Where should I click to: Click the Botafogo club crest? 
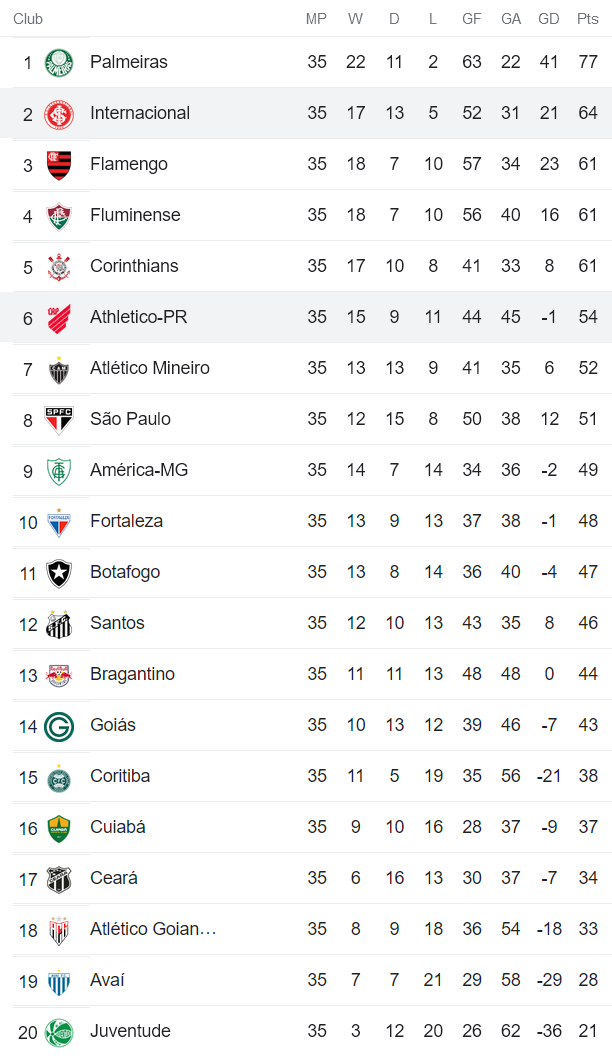coord(59,573)
